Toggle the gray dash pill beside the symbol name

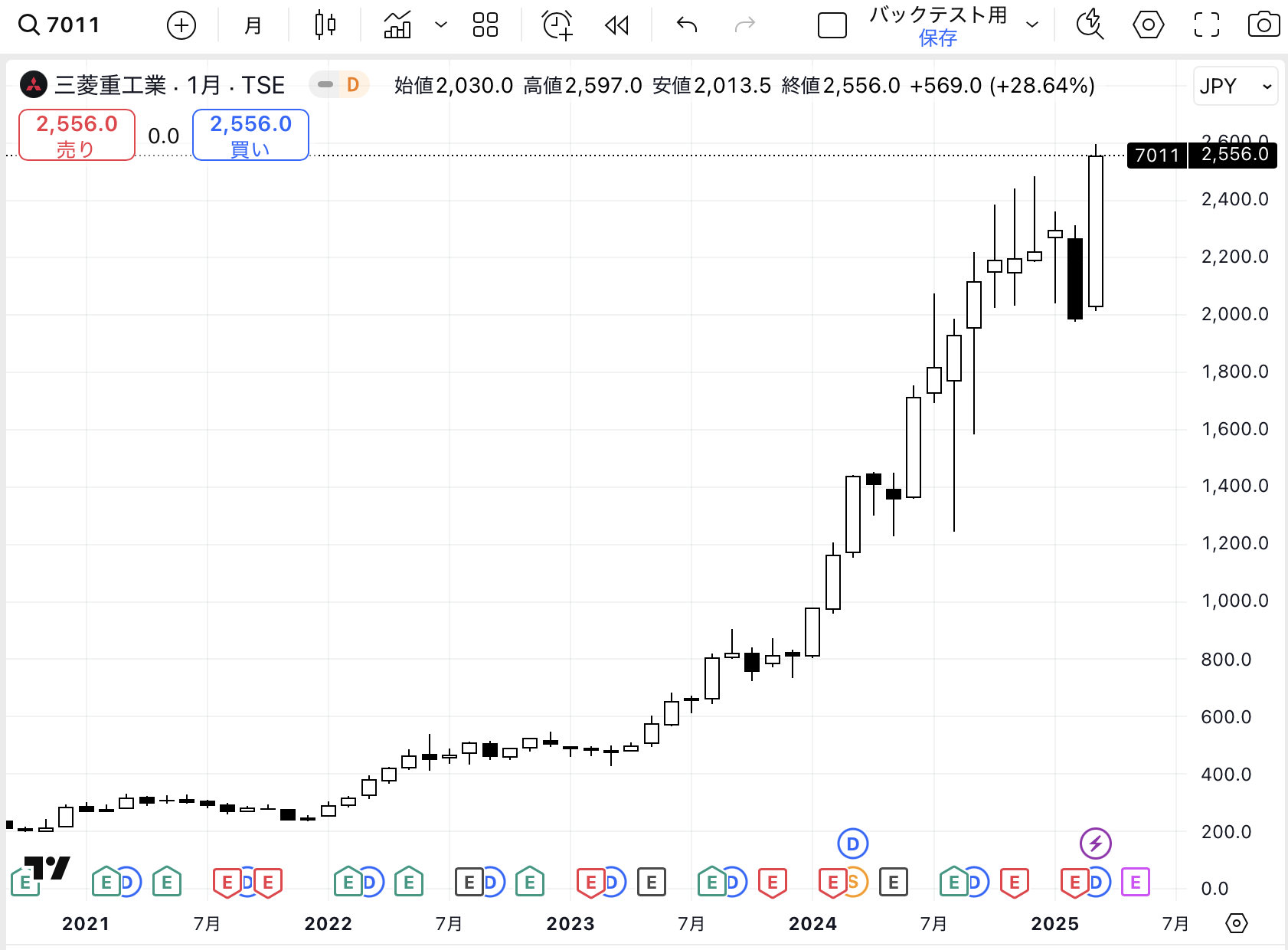325,84
